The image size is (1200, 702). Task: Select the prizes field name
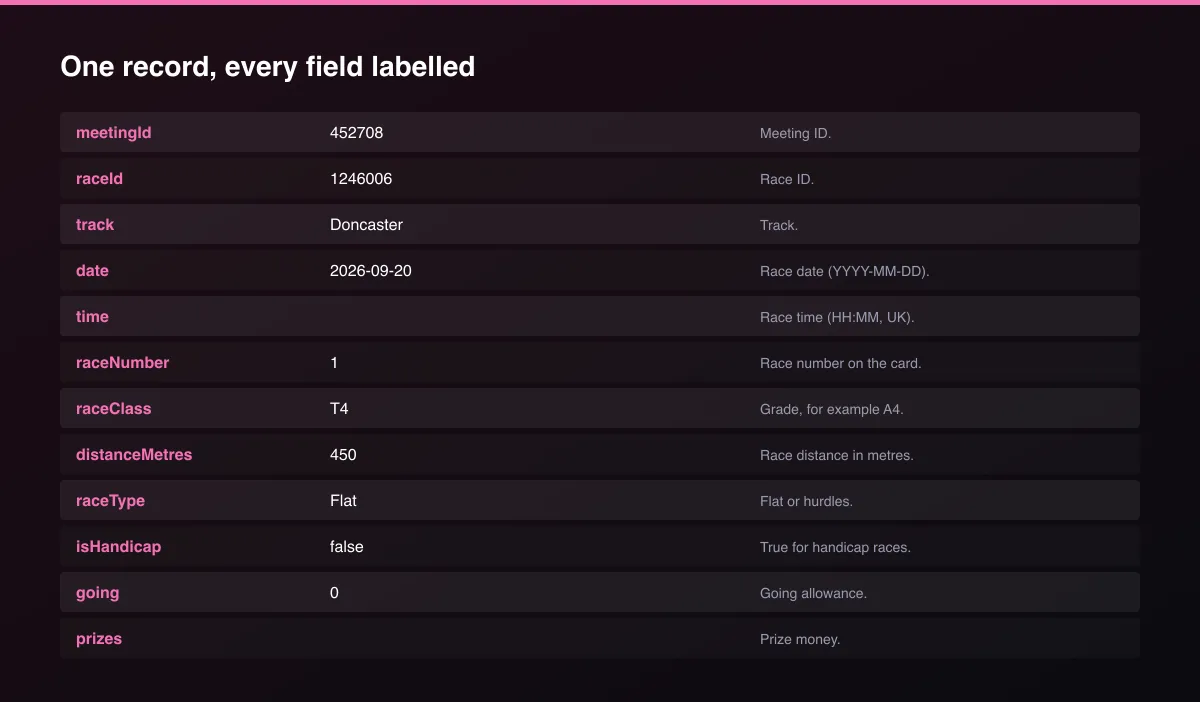[99, 638]
